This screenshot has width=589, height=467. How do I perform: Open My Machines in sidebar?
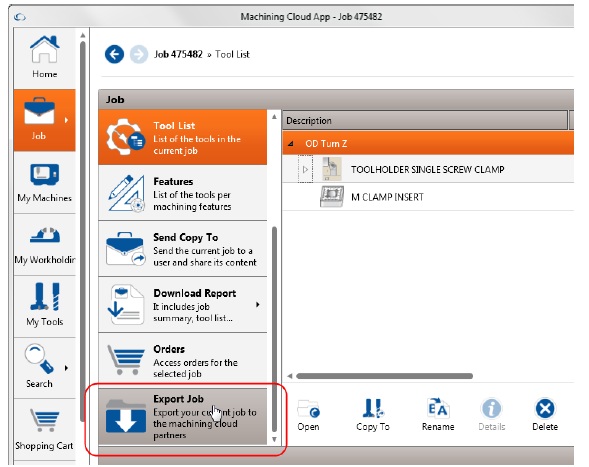(x=44, y=183)
